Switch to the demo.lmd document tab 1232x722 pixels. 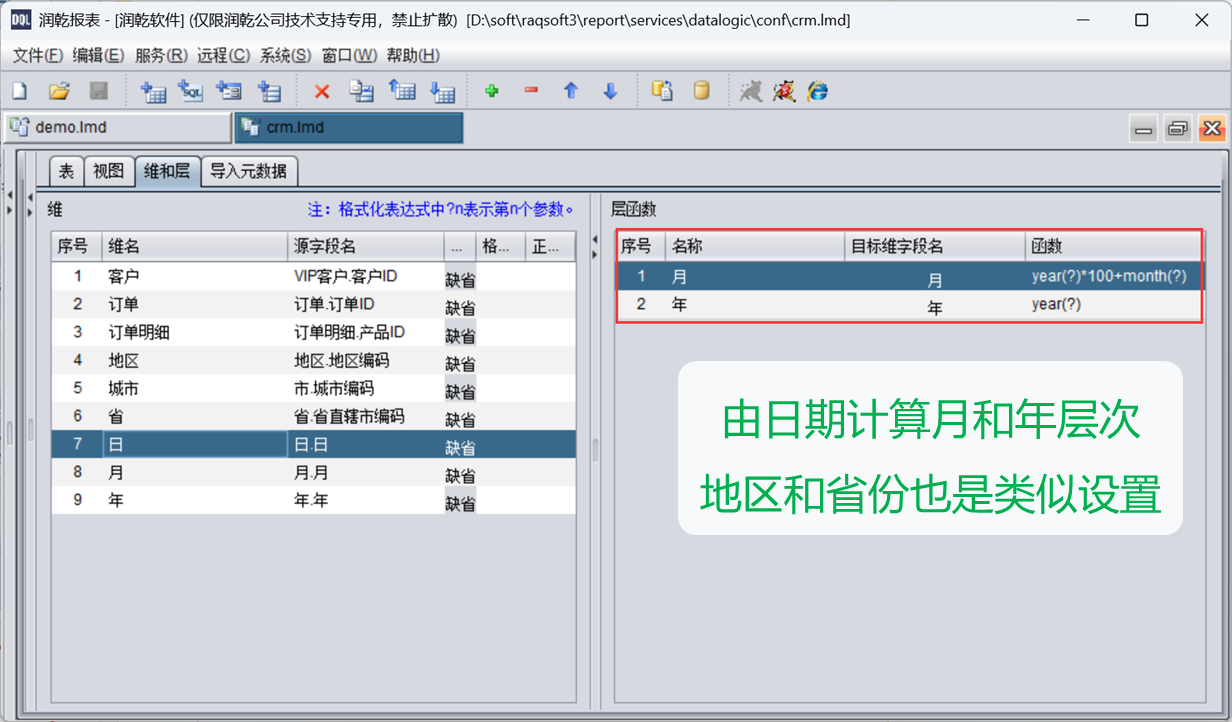tap(118, 128)
